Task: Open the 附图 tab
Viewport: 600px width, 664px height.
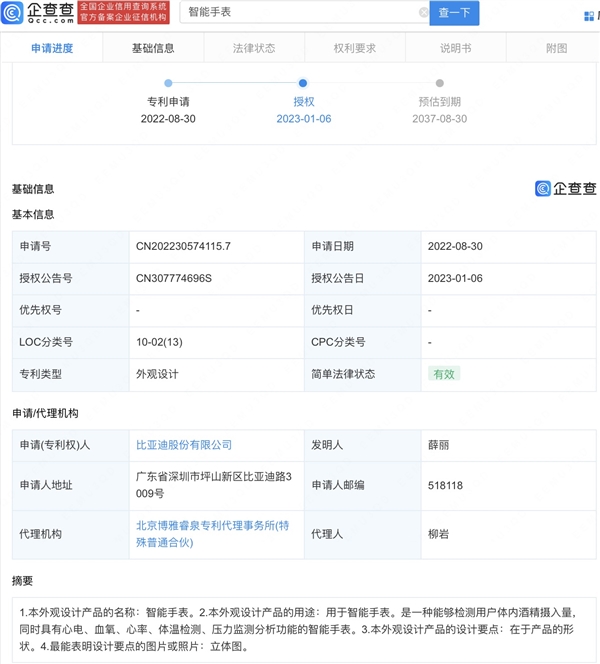Action: click(x=556, y=48)
